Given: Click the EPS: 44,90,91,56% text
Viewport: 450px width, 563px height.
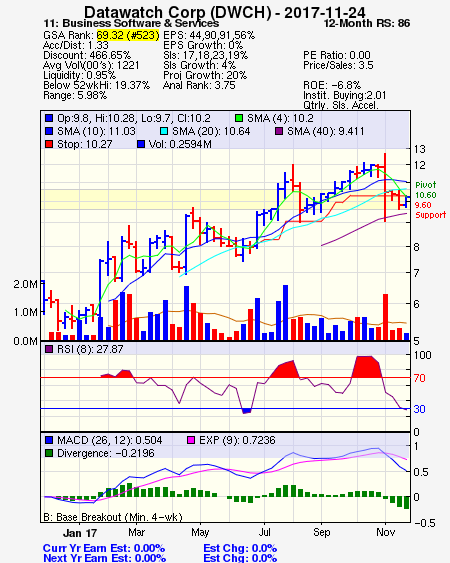Looking at the screenshot, I should [209, 35].
